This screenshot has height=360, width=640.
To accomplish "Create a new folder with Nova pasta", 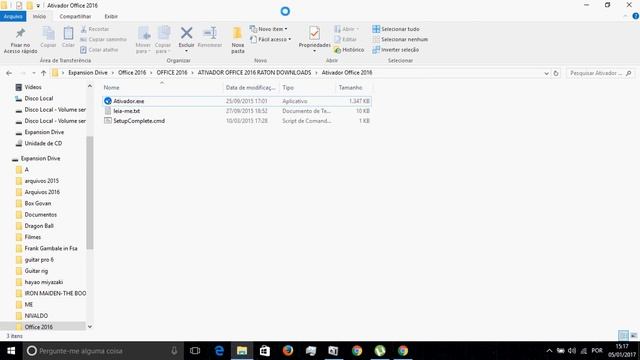I will point(238,40).
